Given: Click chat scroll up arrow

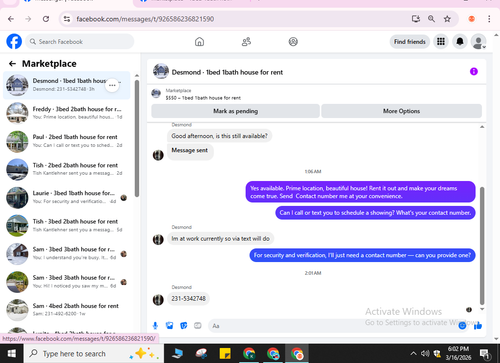Looking at the screenshot, I should 482,127.
